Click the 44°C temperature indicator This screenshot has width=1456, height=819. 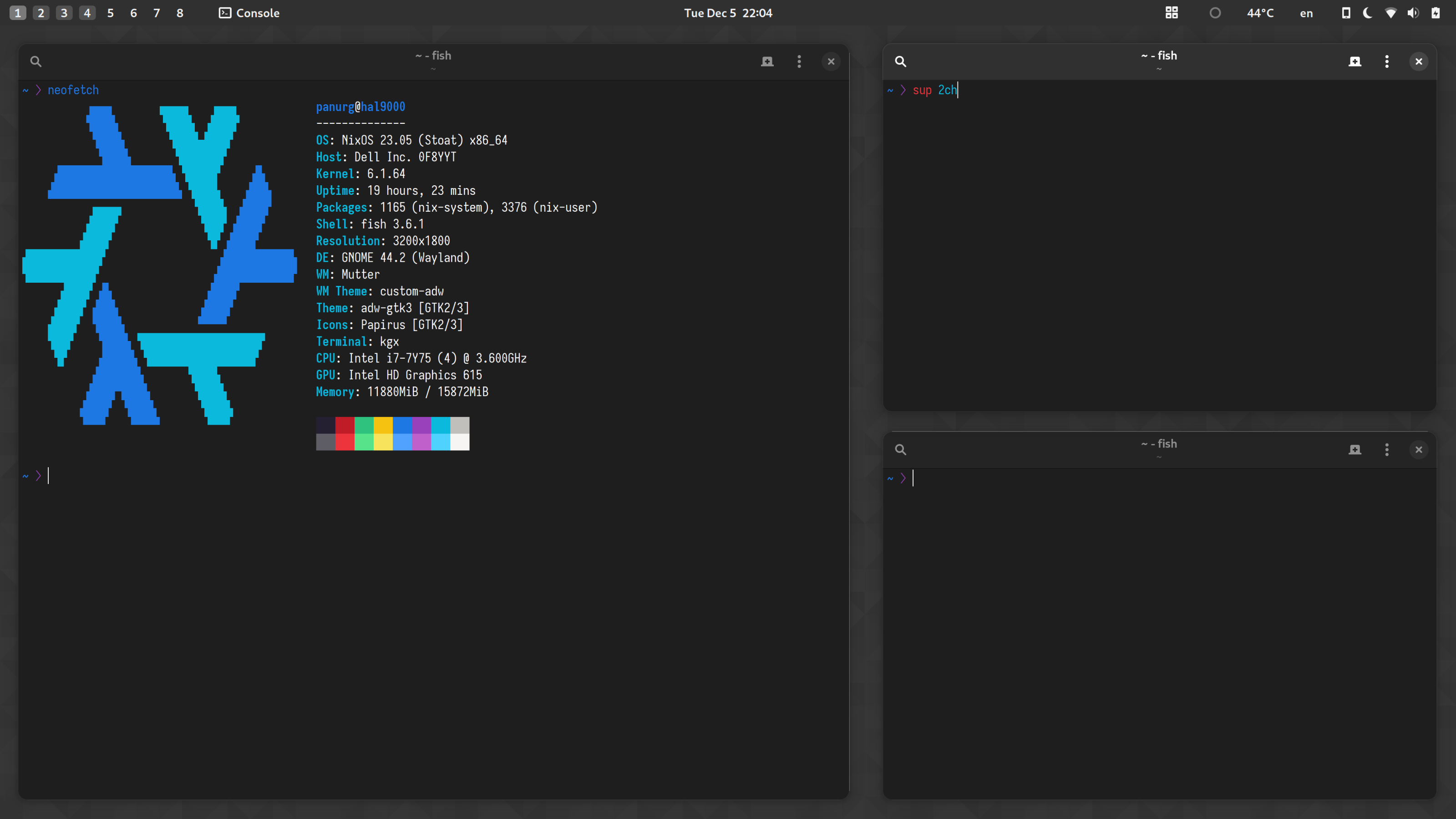(x=1260, y=13)
